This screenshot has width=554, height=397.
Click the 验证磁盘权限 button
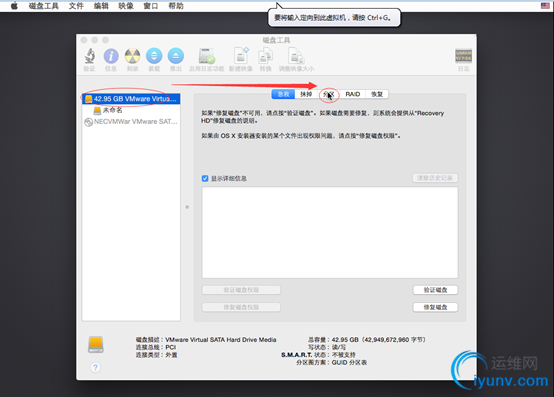click(241, 290)
